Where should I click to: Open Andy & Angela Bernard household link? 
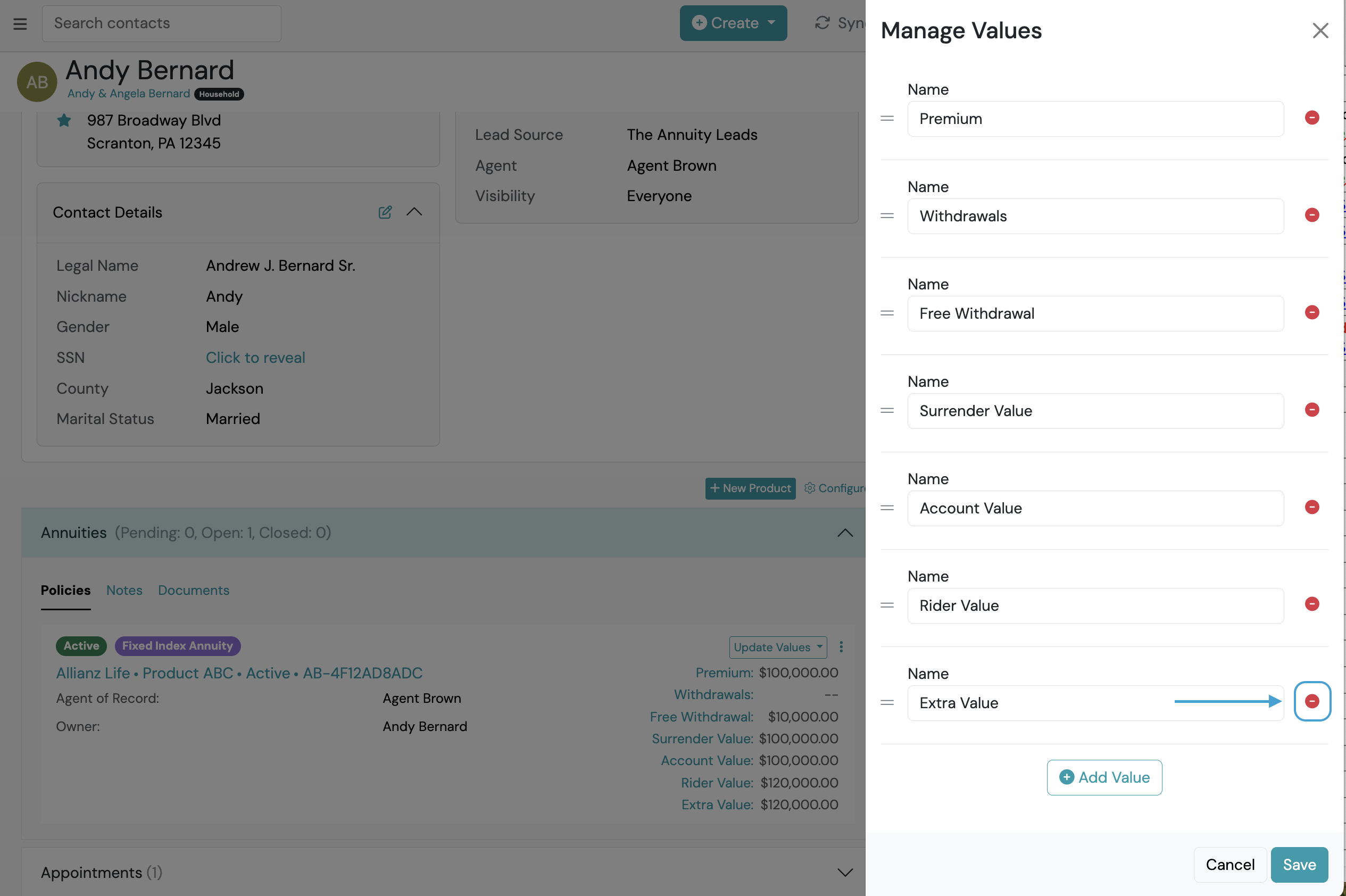tap(129, 94)
